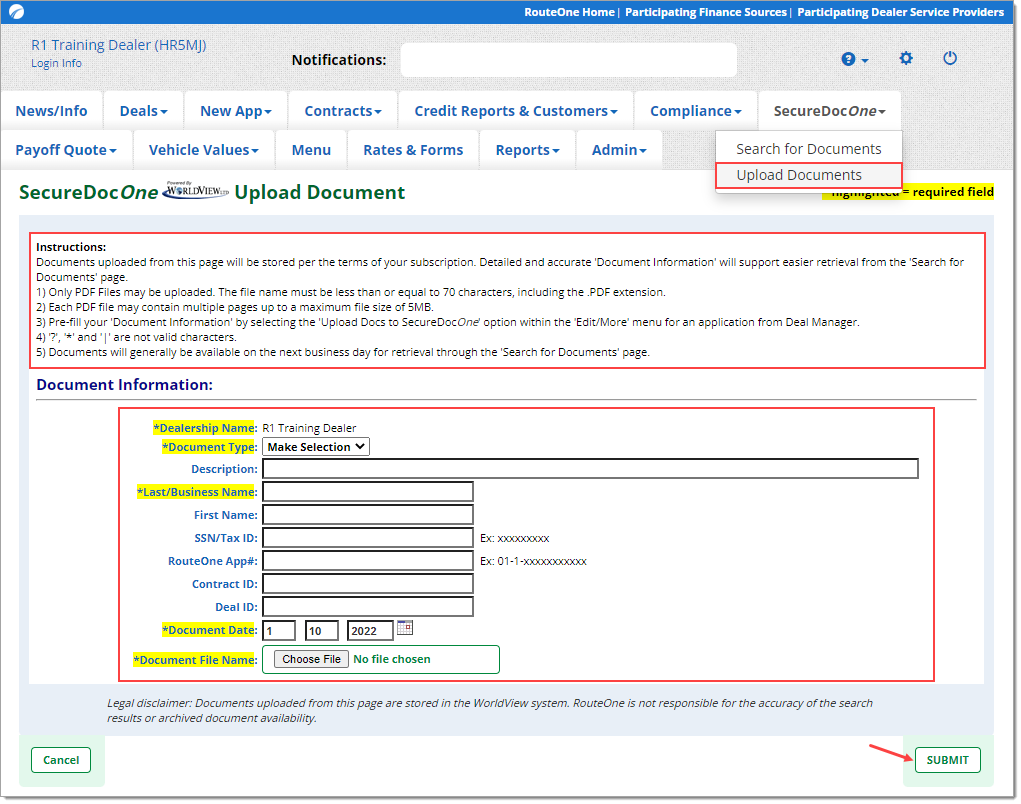Click the RouteOne Home link
Image resolution: width=1021 pixels, height=804 pixels.
(569, 12)
